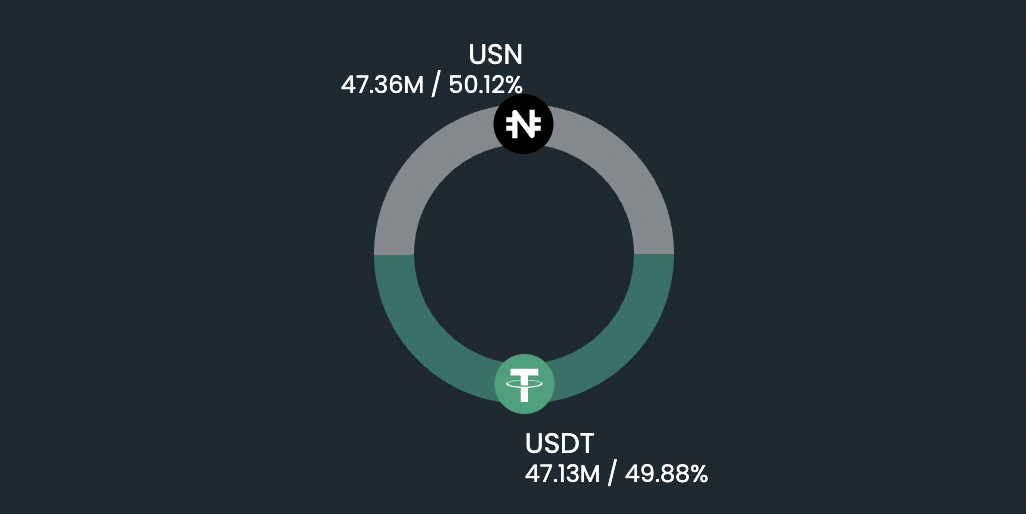
Task: Click the 49.88% share value
Action: (666, 473)
